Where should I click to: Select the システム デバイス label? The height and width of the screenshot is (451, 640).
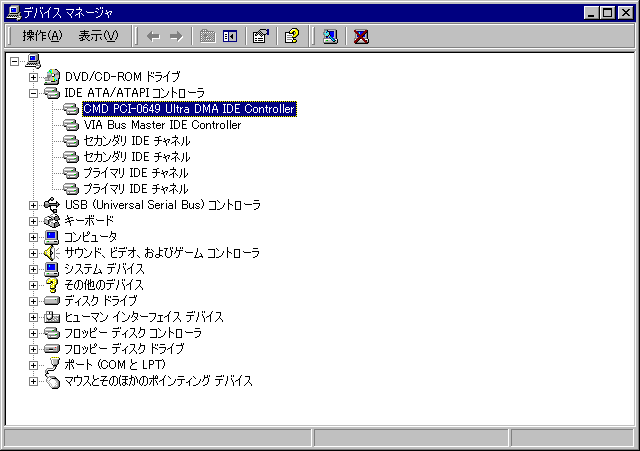(x=104, y=269)
